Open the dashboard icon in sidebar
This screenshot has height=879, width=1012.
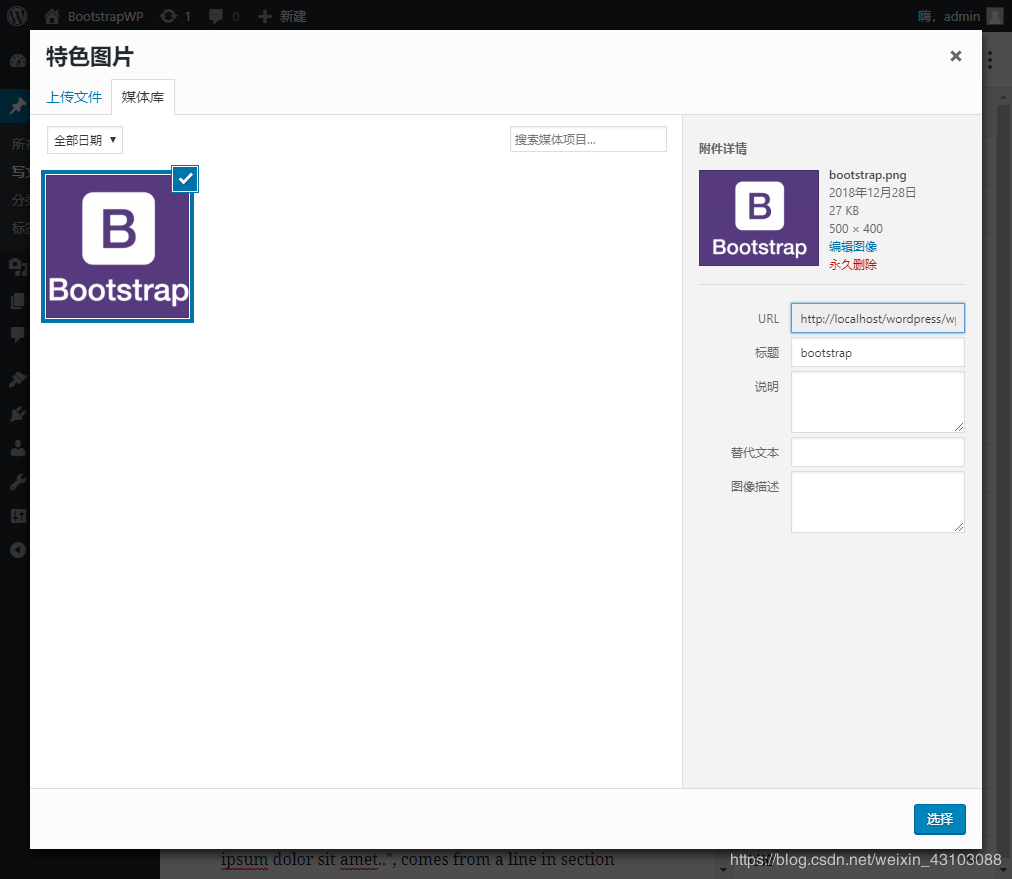[x=17, y=61]
